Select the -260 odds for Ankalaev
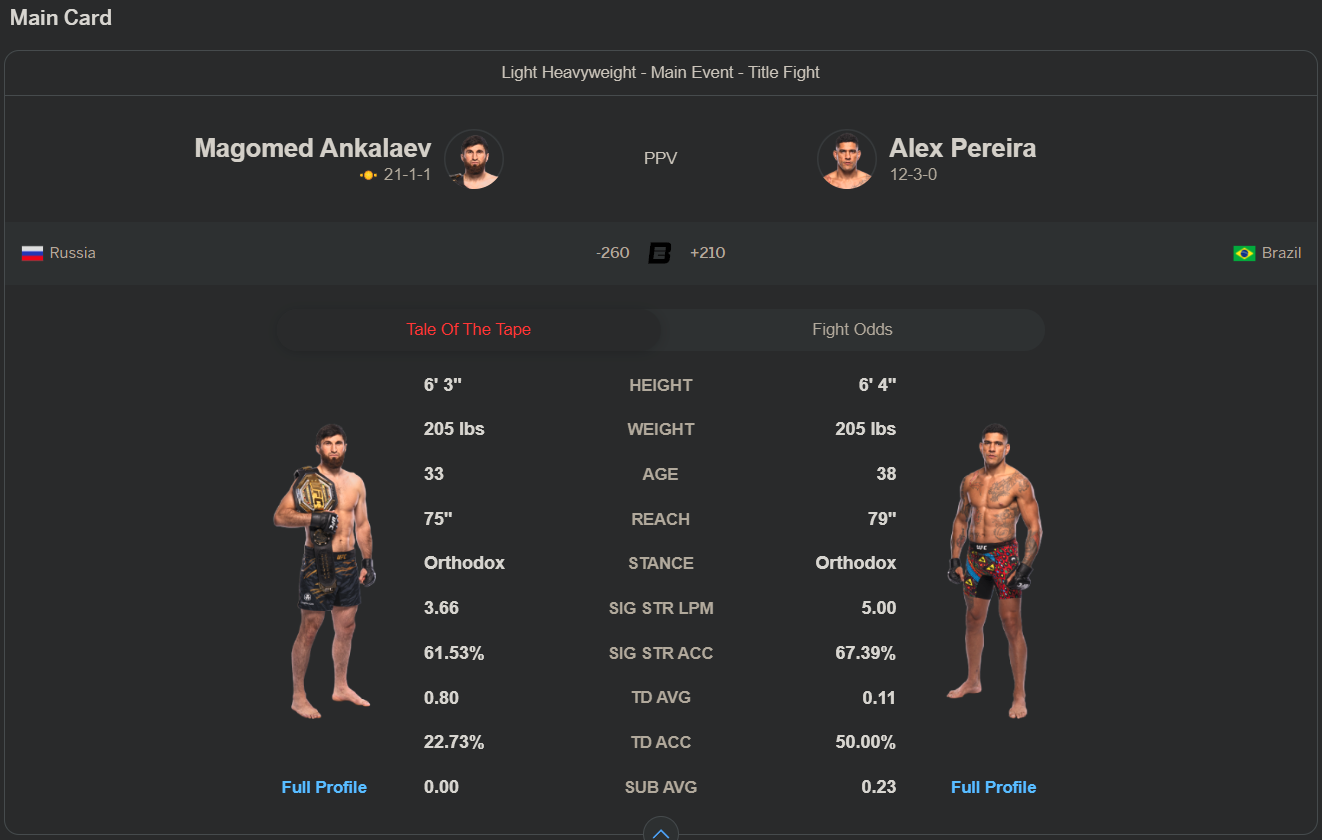This screenshot has width=1322, height=840. (x=612, y=253)
